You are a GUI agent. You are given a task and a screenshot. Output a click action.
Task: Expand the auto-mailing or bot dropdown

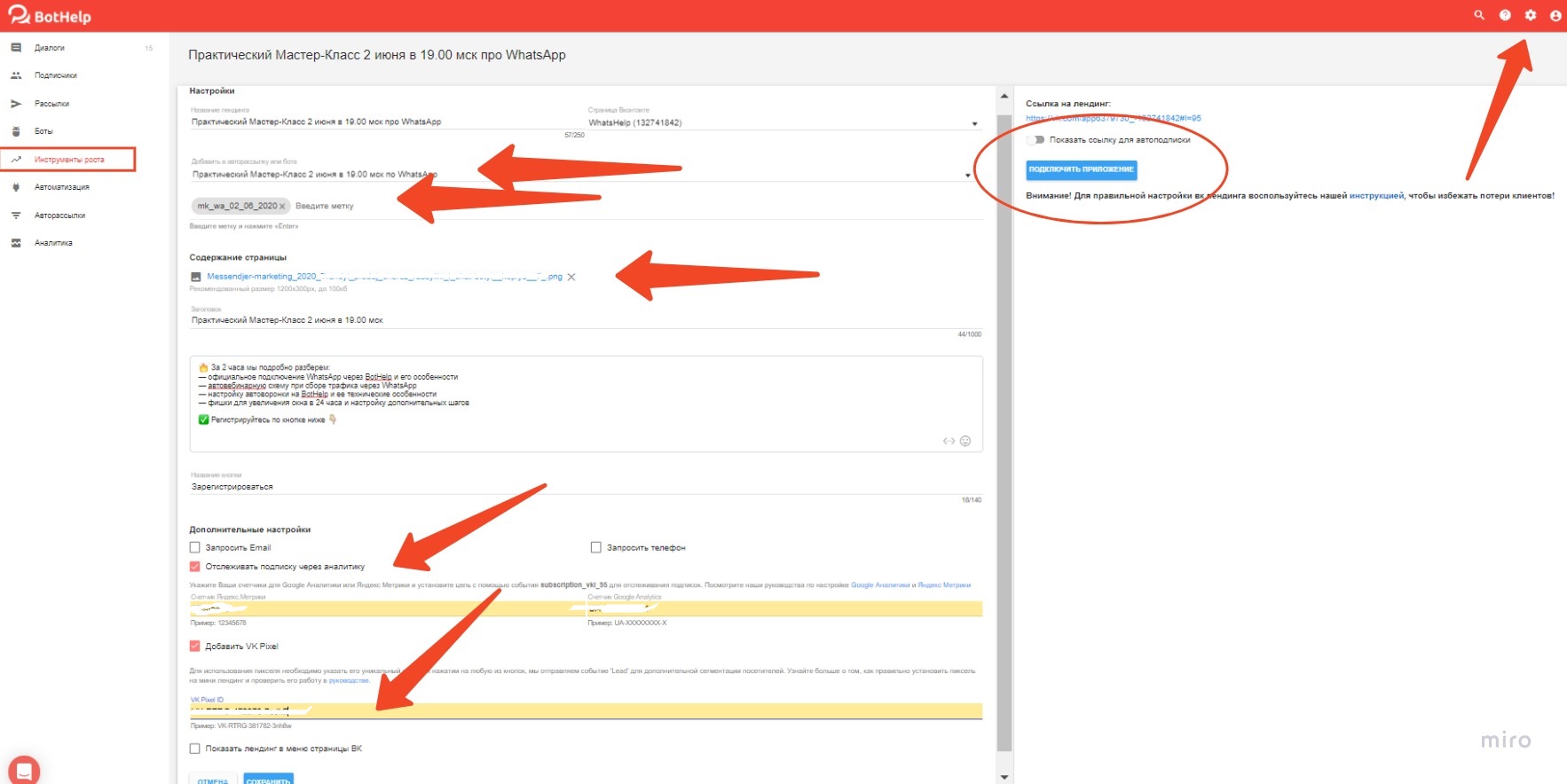click(x=967, y=175)
